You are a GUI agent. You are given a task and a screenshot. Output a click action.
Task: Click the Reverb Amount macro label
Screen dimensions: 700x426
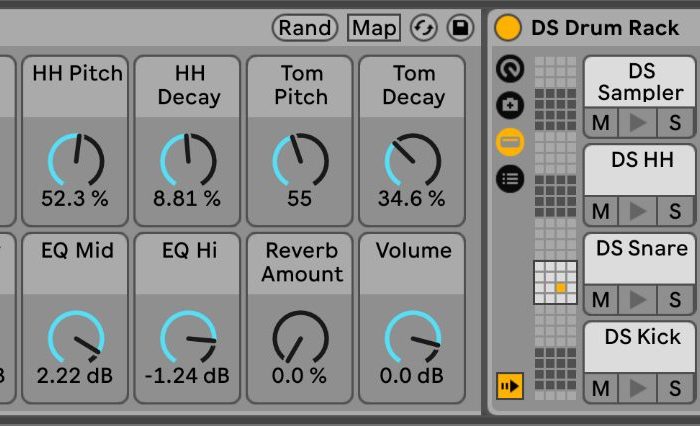pyautogui.click(x=302, y=262)
